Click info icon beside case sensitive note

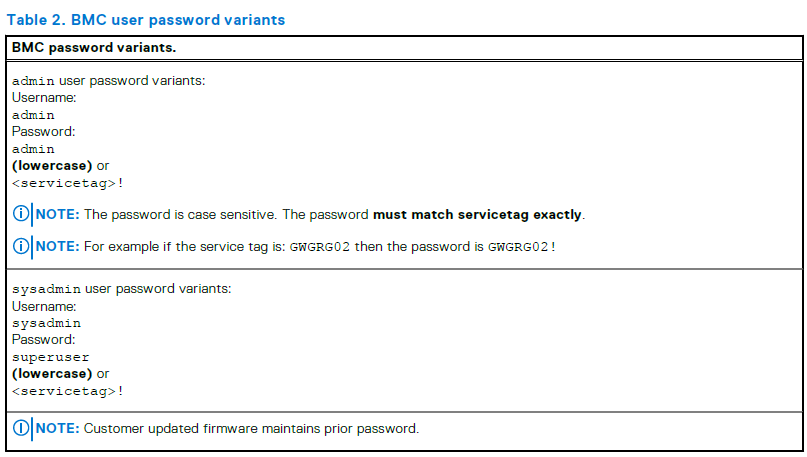[21, 215]
